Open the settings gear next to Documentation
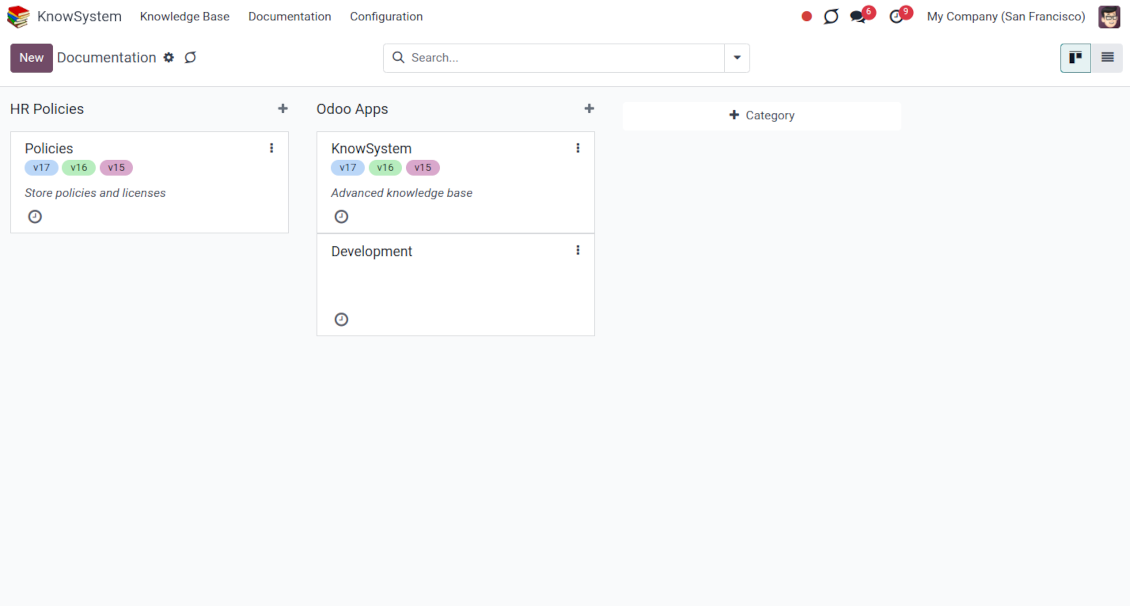This screenshot has width=1130, height=606. pyautogui.click(x=169, y=58)
